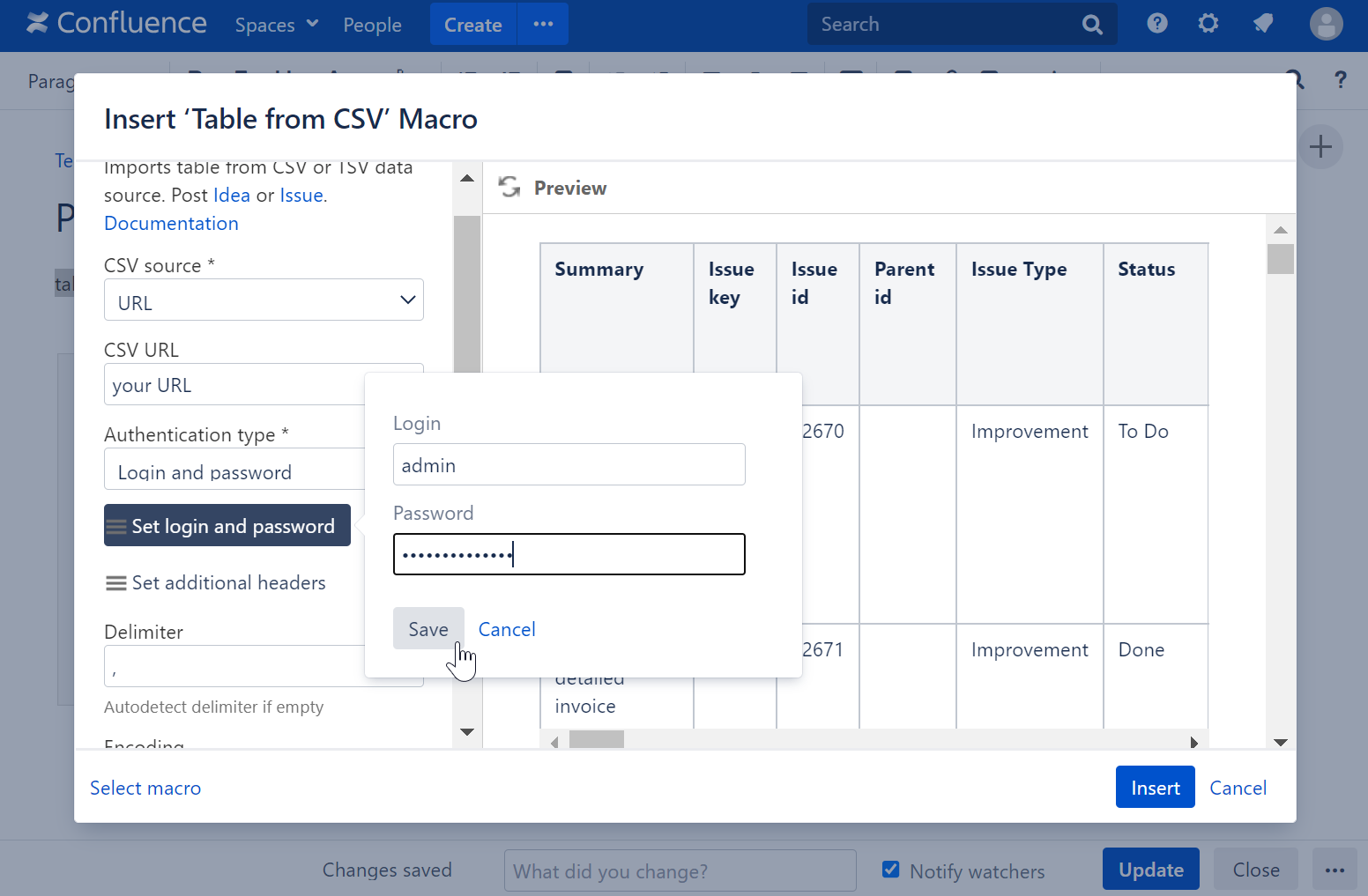Open the People menu

coord(372,25)
